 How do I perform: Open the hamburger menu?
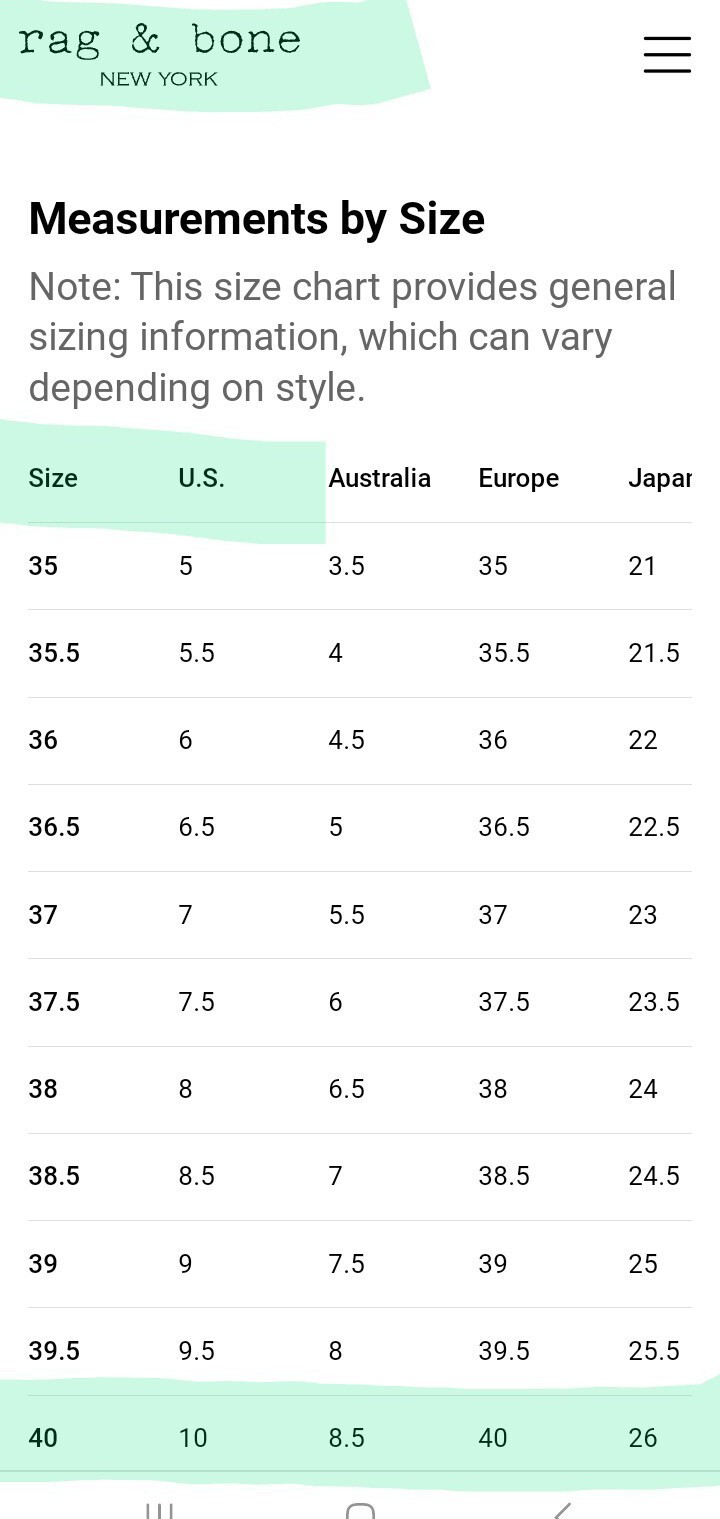667,54
